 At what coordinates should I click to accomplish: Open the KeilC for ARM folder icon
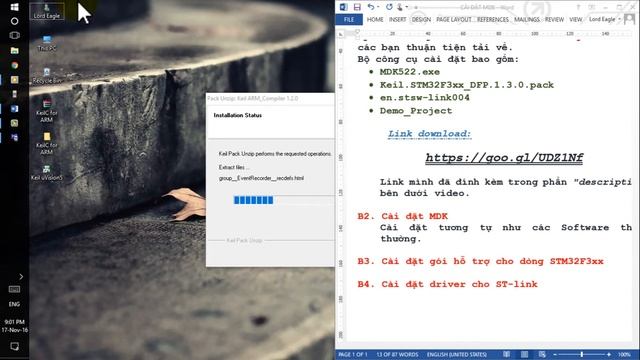pos(47,143)
